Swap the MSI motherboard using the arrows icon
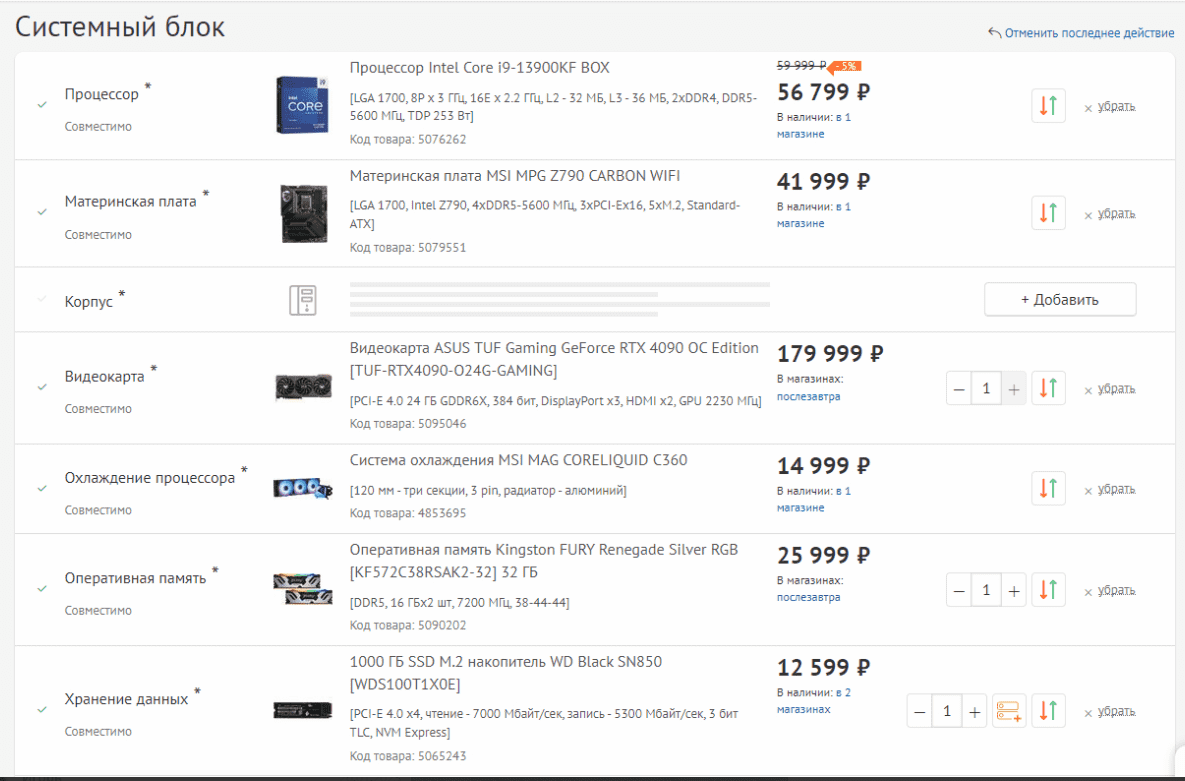The image size is (1185, 781). click(x=1048, y=213)
